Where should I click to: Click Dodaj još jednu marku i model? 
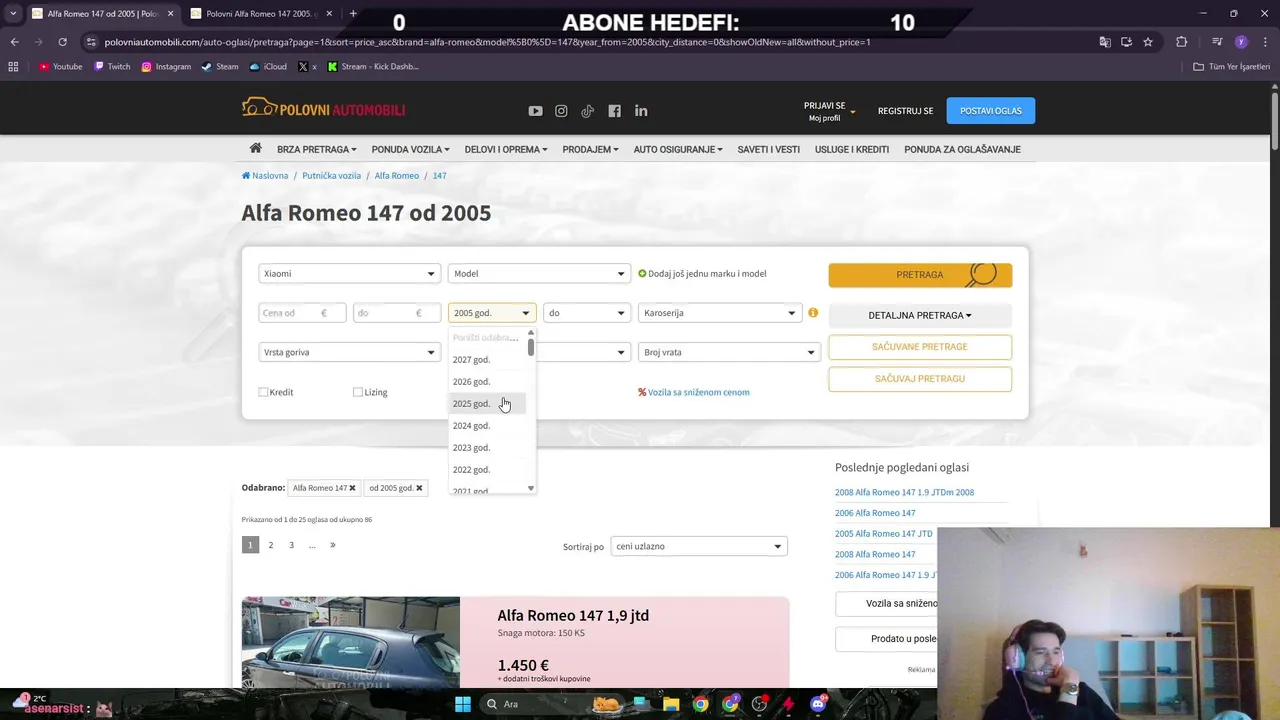[703, 274]
